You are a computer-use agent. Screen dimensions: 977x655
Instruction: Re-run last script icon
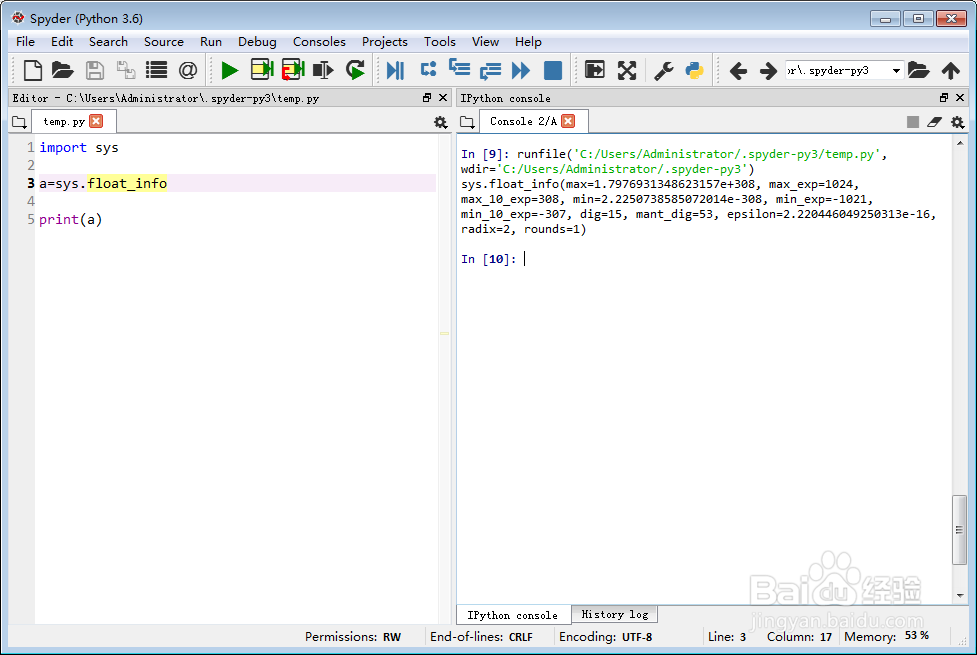(x=355, y=70)
